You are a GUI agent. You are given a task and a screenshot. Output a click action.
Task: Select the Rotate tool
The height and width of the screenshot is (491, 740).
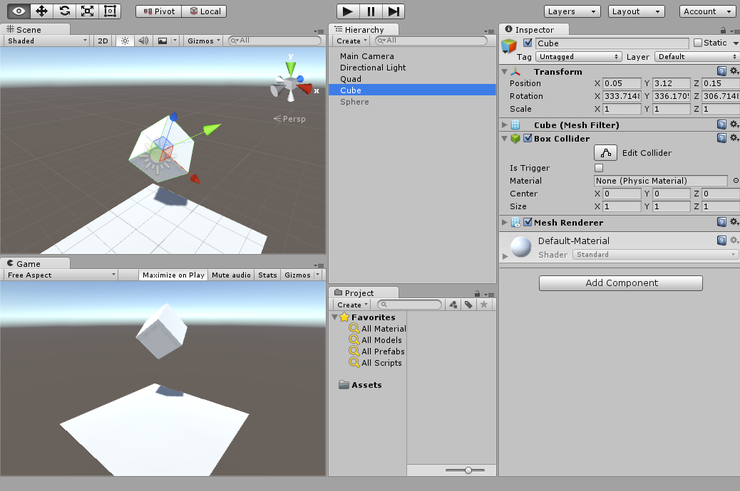coord(65,11)
